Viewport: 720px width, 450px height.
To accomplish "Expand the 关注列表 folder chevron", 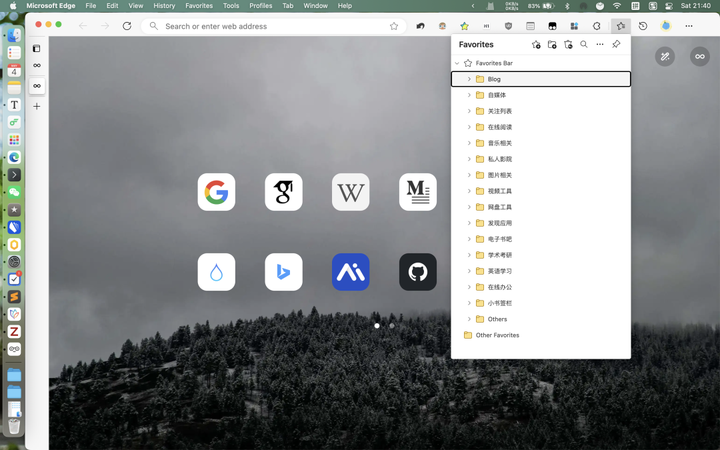I will pos(469,111).
